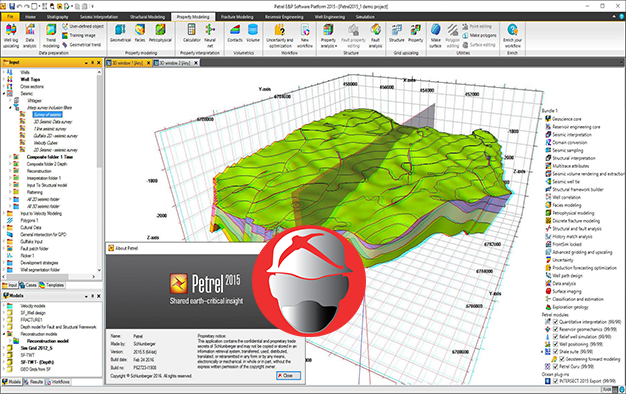This screenshot has height=394, width=626.
Task: Create a New workflow
Action: 305,36
